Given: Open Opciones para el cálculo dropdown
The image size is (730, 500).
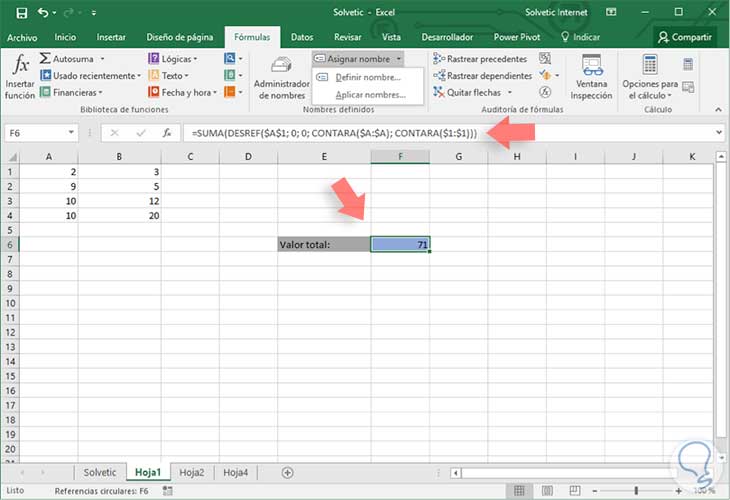Looking at the screenshot, I should click(650, 77).
